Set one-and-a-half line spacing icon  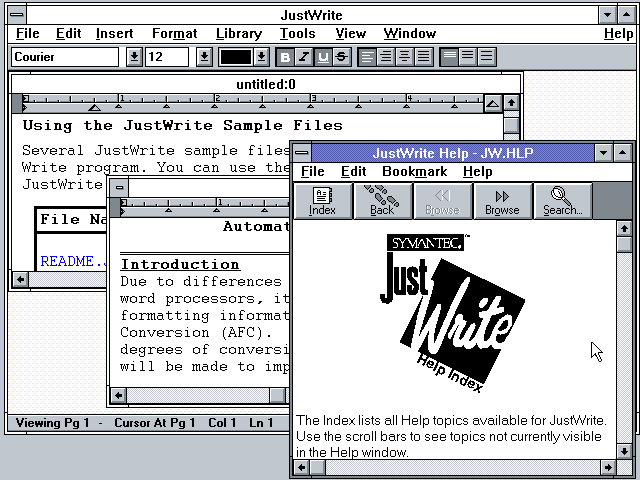pyautogui.click(x=468, y=57)
